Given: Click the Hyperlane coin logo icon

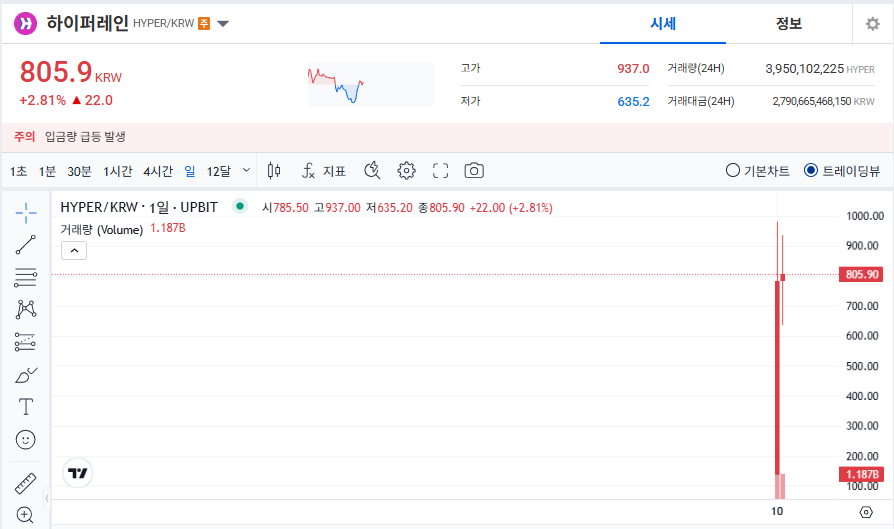Looking at the screenshot, I should [x=25, y=23].
